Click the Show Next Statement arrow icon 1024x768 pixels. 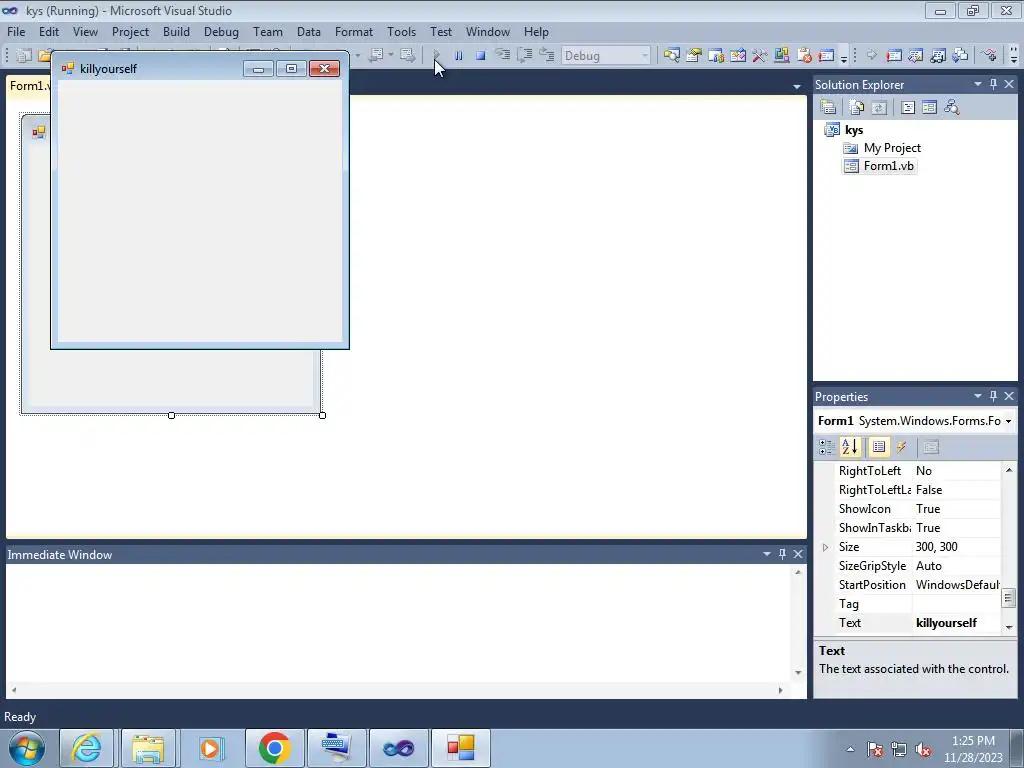[871, 56]
